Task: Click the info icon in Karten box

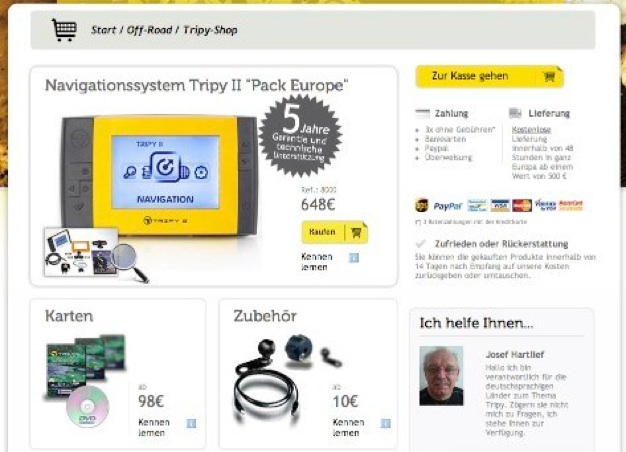Action: [x=192, y=423]
